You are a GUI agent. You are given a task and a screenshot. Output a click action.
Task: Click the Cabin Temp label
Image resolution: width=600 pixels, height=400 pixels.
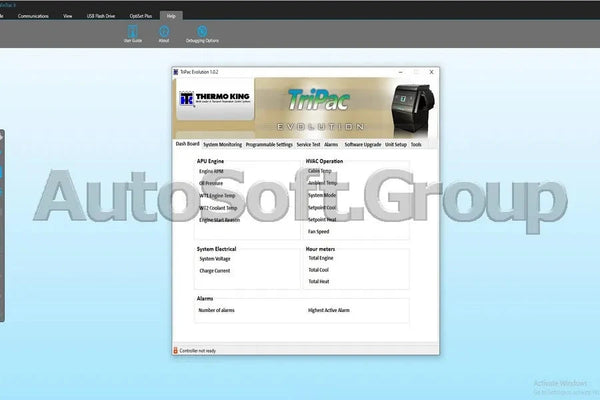pos(320,171)
